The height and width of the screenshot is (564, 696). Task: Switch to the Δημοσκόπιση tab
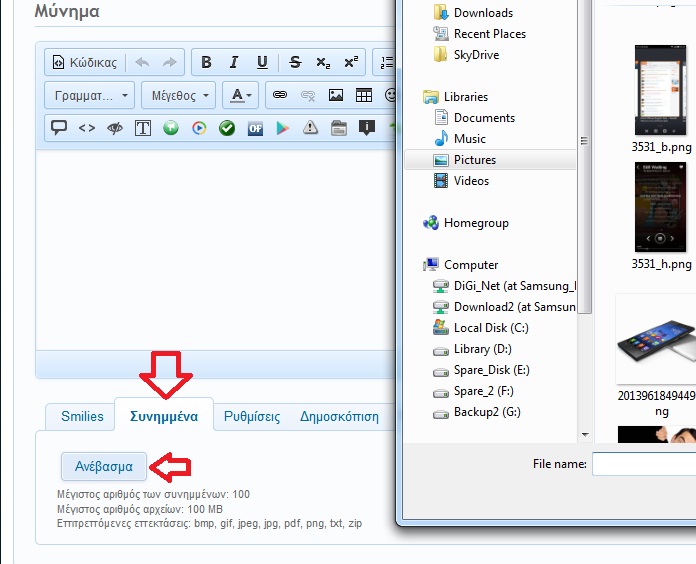339,417
